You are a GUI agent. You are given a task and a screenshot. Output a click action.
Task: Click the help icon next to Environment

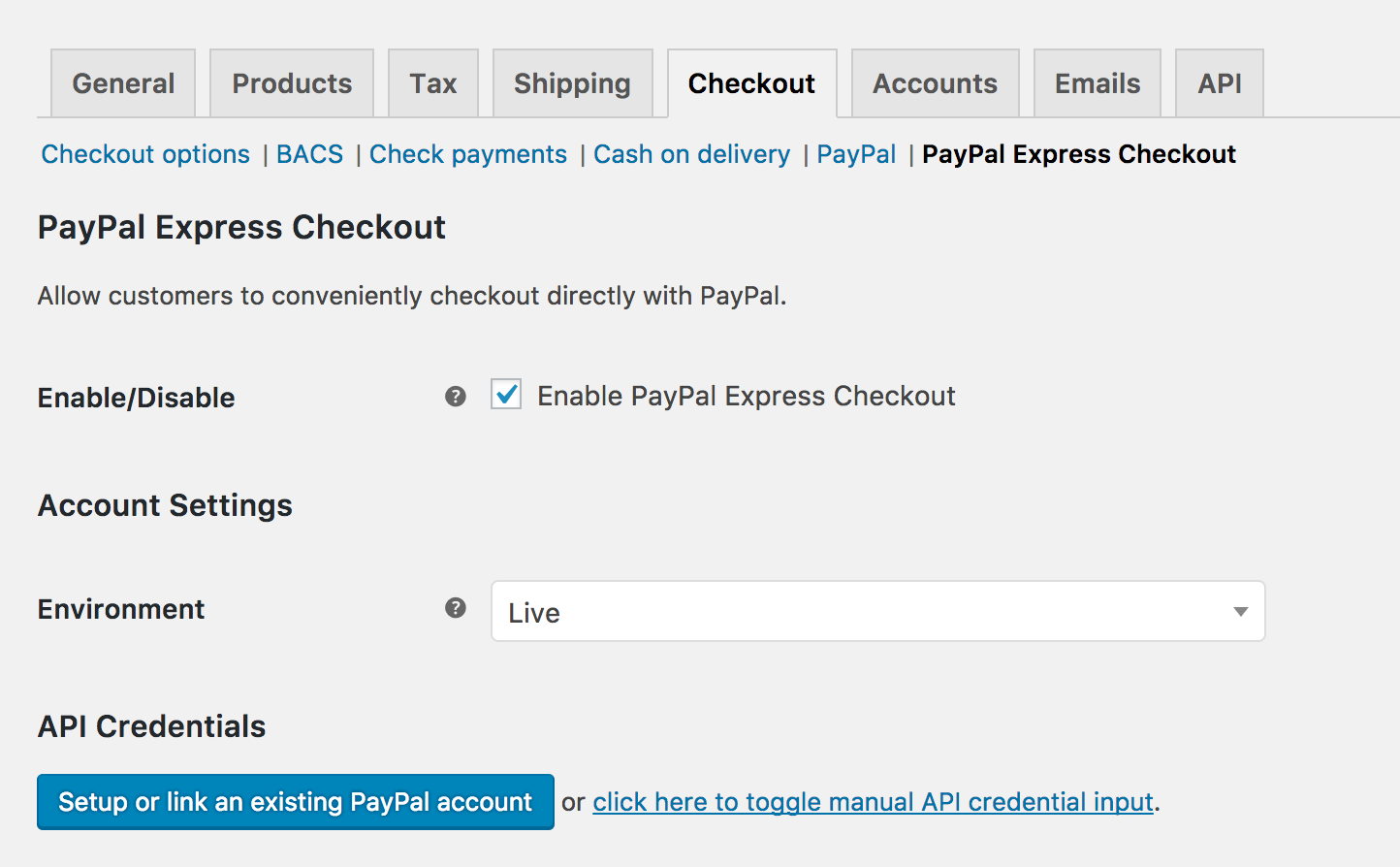pos(456,608)
